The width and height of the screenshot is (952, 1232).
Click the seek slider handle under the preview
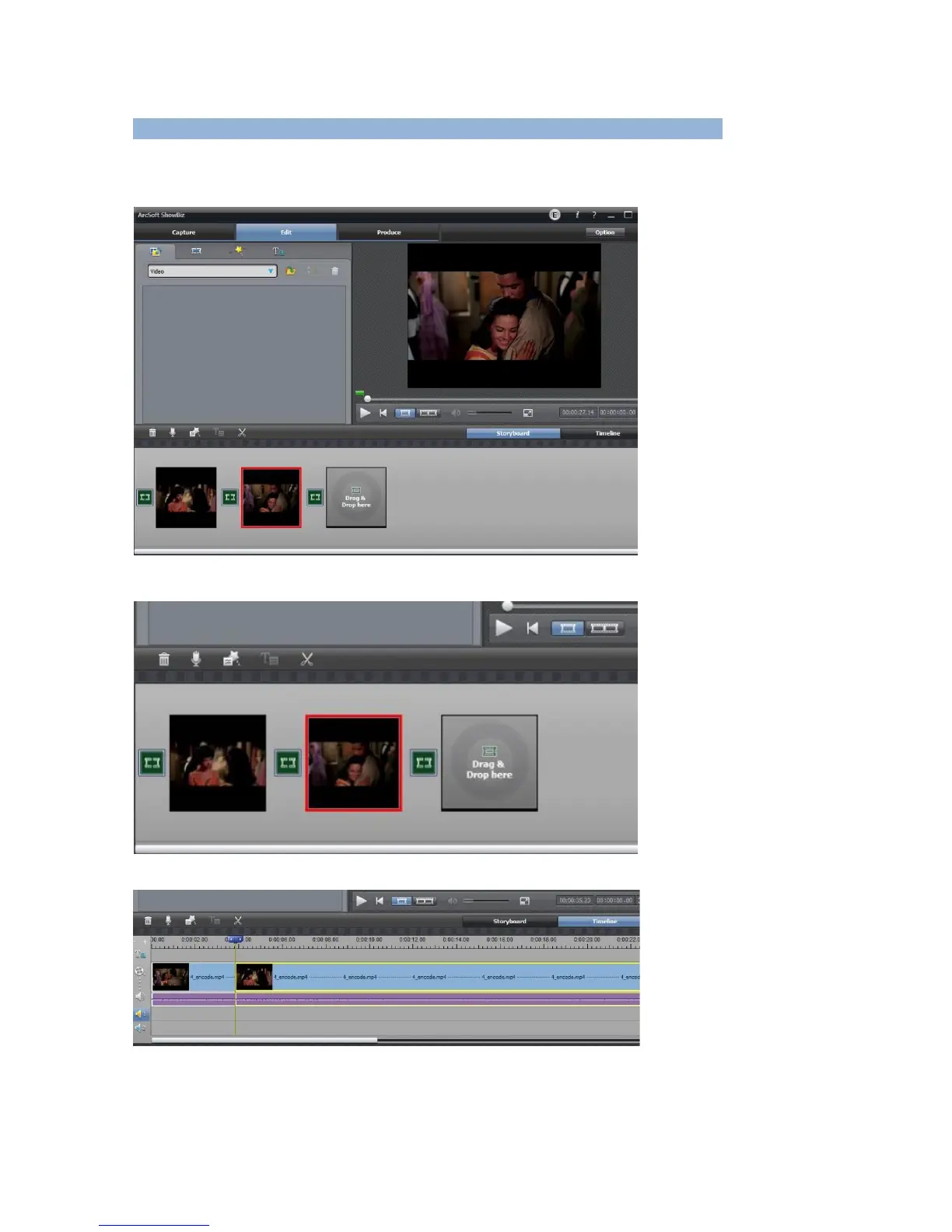[367, 398]
